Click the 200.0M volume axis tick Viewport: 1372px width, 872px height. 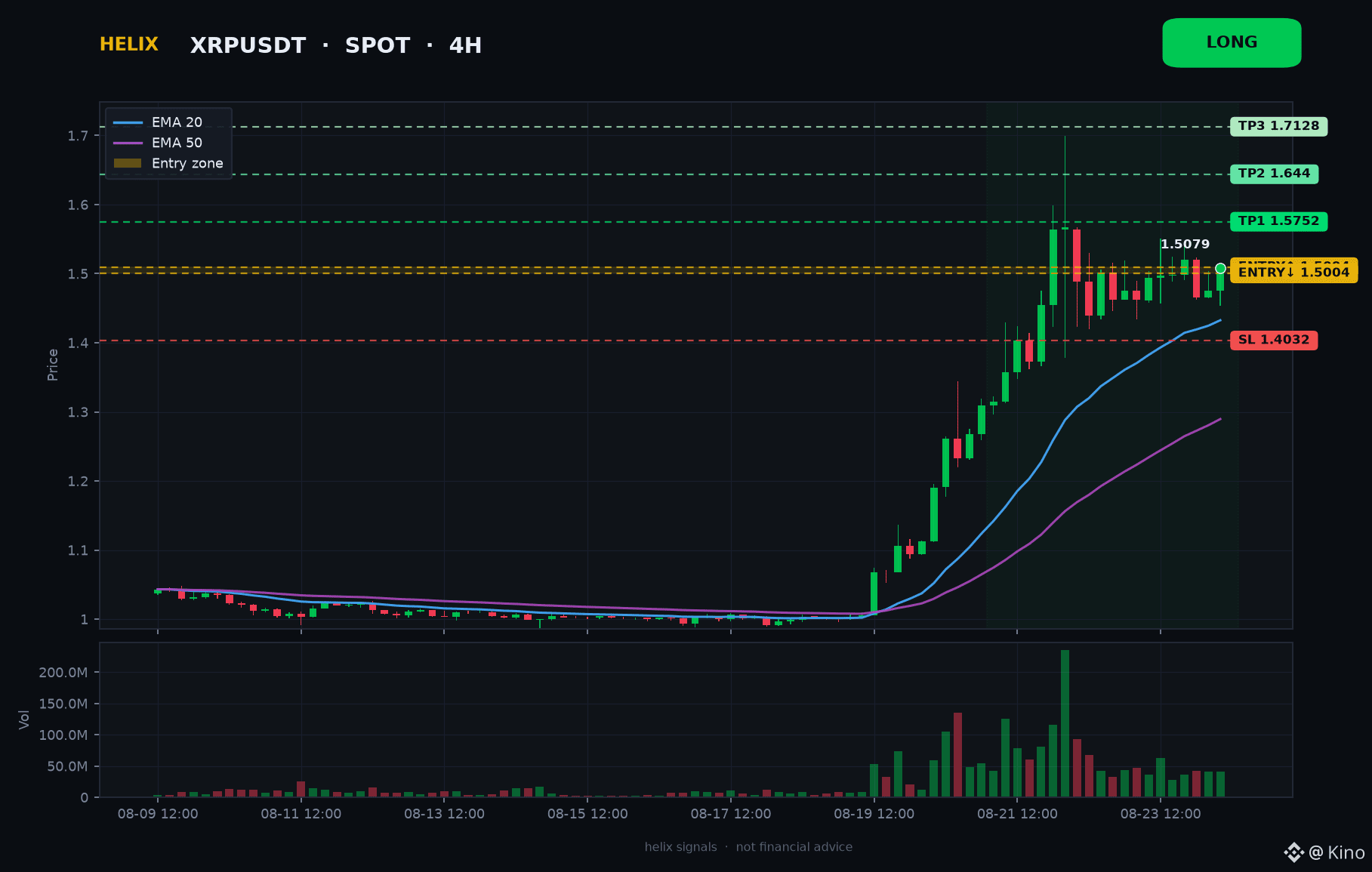pos(63,673)
